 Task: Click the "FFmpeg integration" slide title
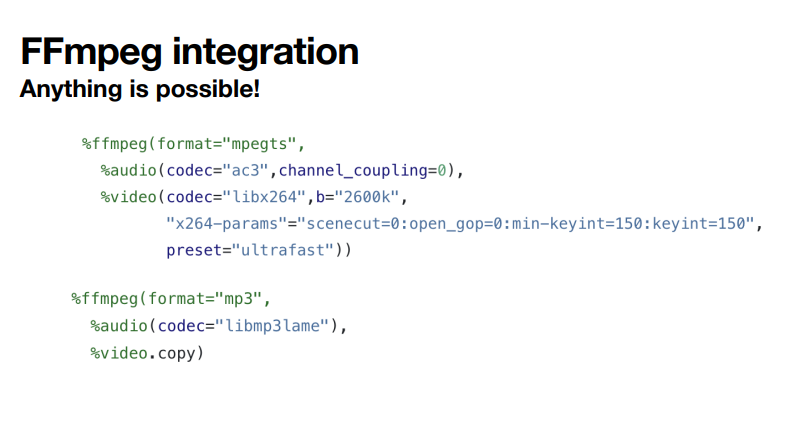[189, 51]
